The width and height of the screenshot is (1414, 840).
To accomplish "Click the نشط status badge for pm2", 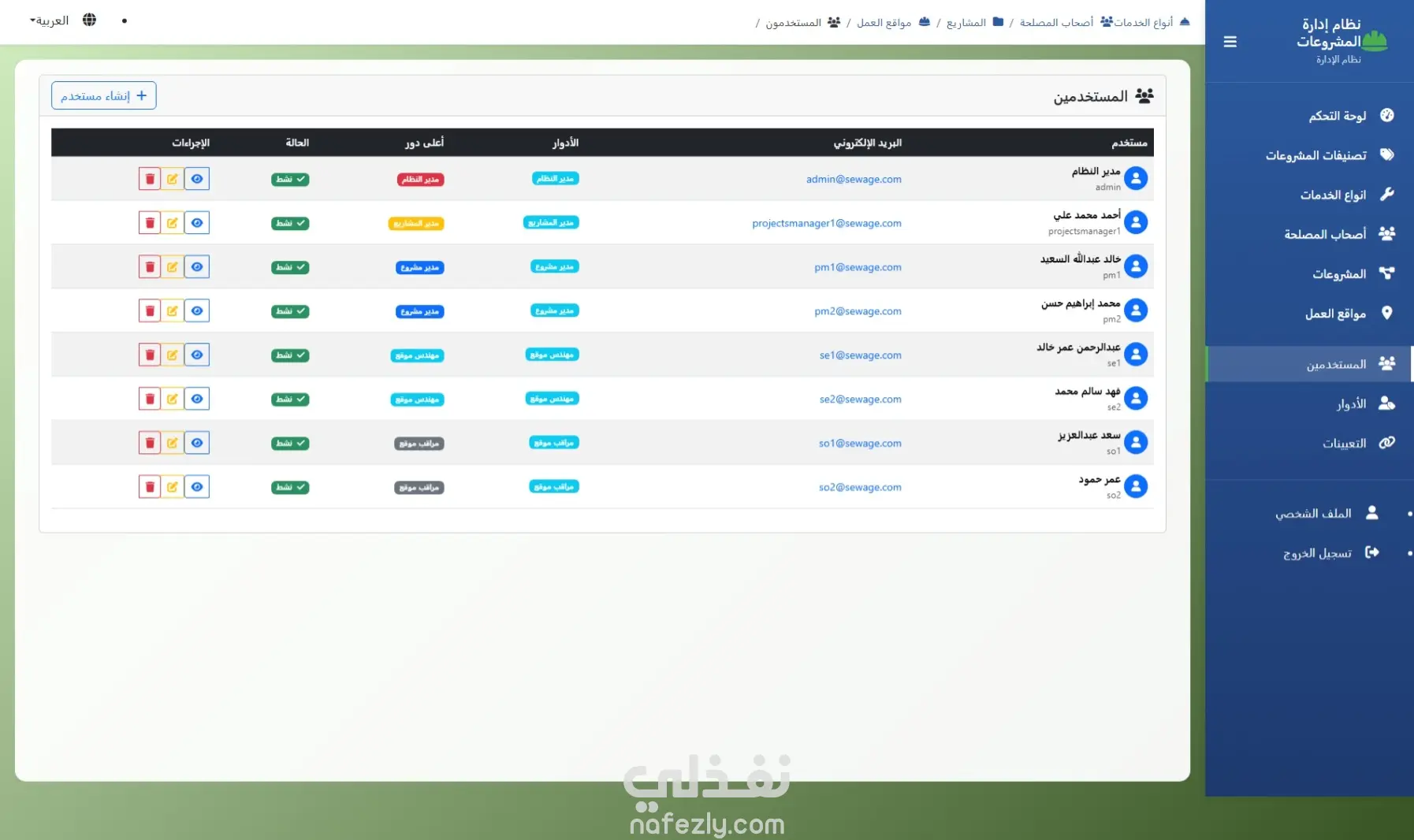I will [290, 311].
